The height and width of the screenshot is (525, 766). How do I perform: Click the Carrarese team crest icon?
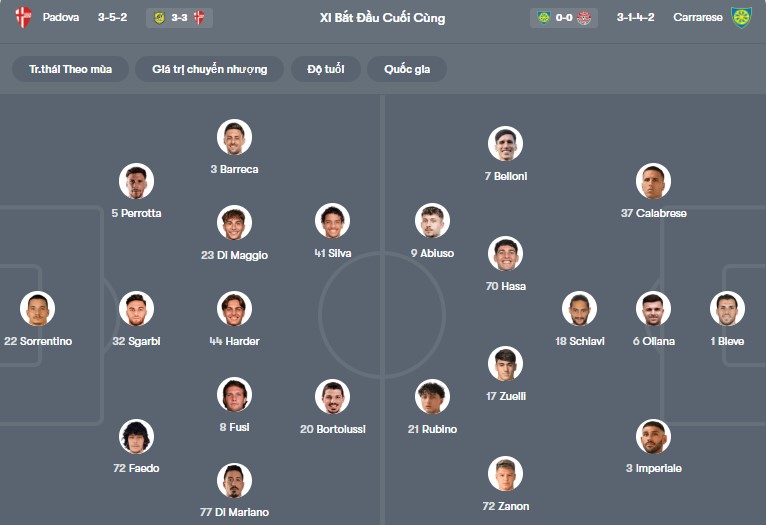(x=740, y=17)
